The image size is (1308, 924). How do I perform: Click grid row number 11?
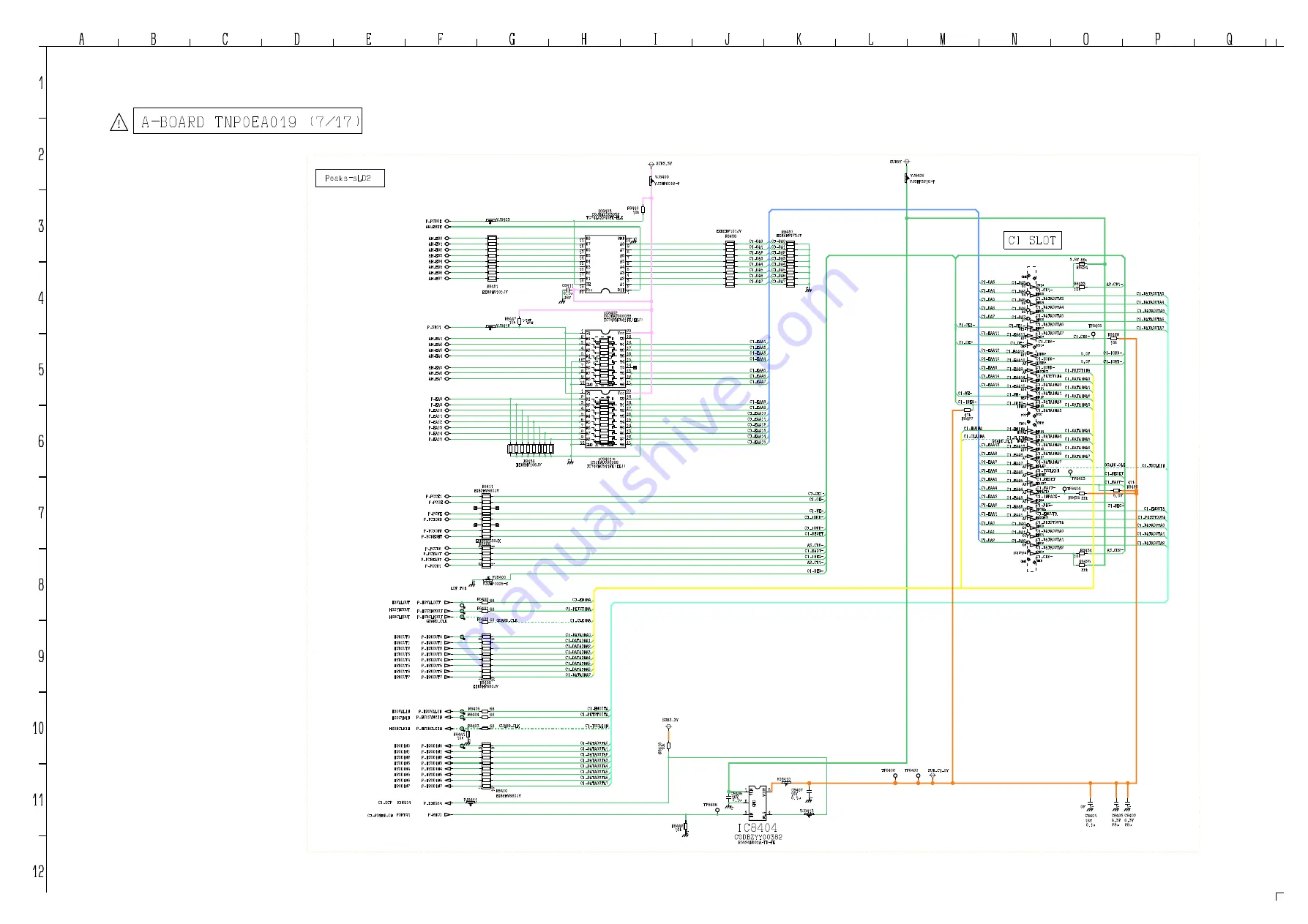click(39, 800)
